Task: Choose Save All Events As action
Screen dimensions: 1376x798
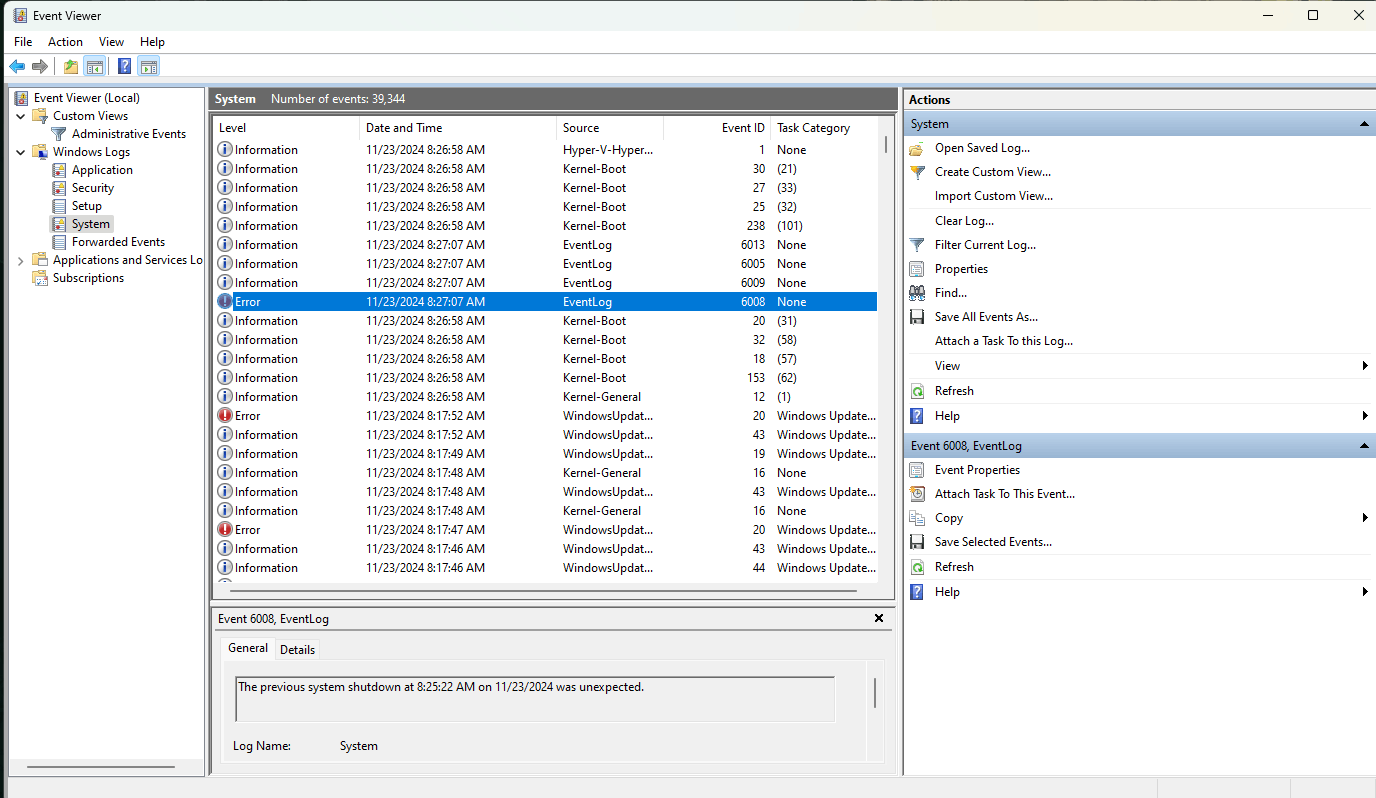Action: point(986,317)
